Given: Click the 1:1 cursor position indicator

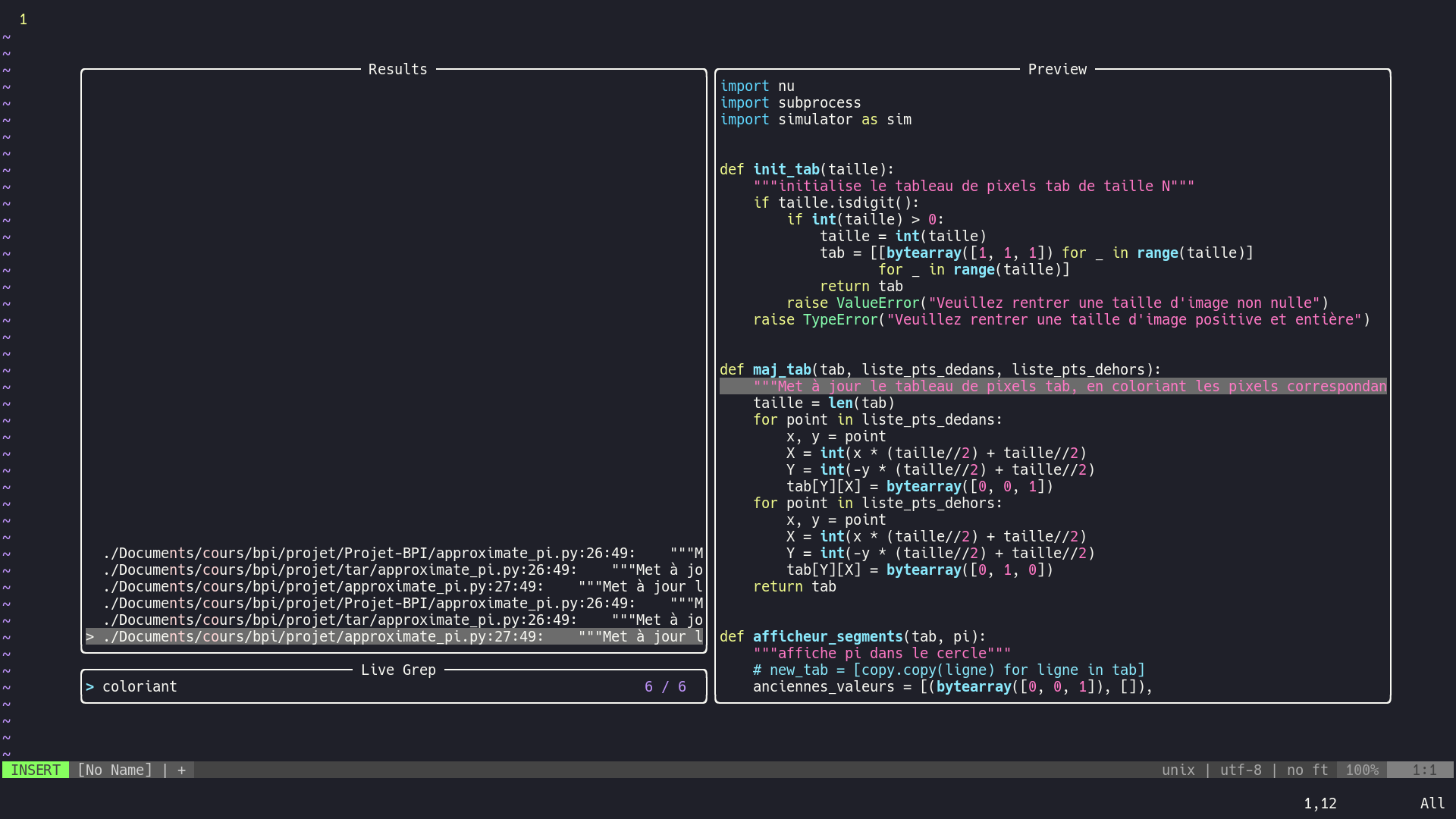Looking at the screenshot, I should pos(1423,770).
